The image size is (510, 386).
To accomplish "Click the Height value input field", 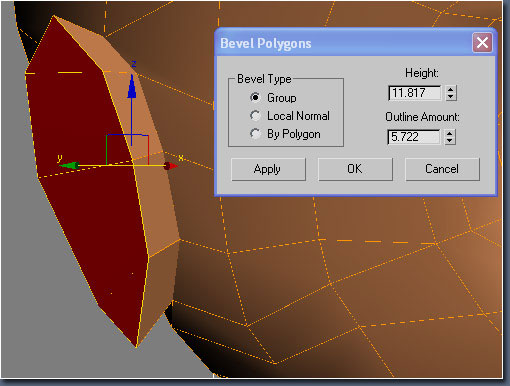I will tap(415, 93).
